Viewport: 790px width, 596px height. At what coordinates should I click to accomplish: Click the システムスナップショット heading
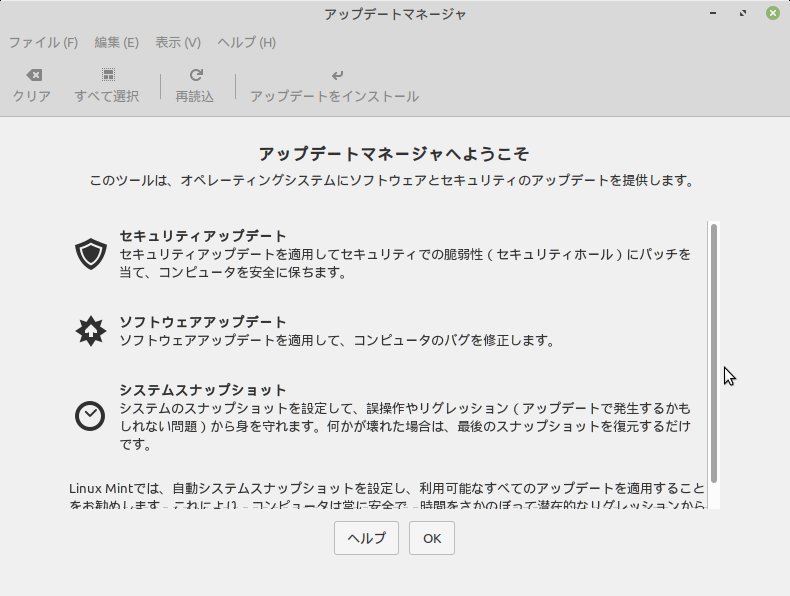[x=203, y=390]
